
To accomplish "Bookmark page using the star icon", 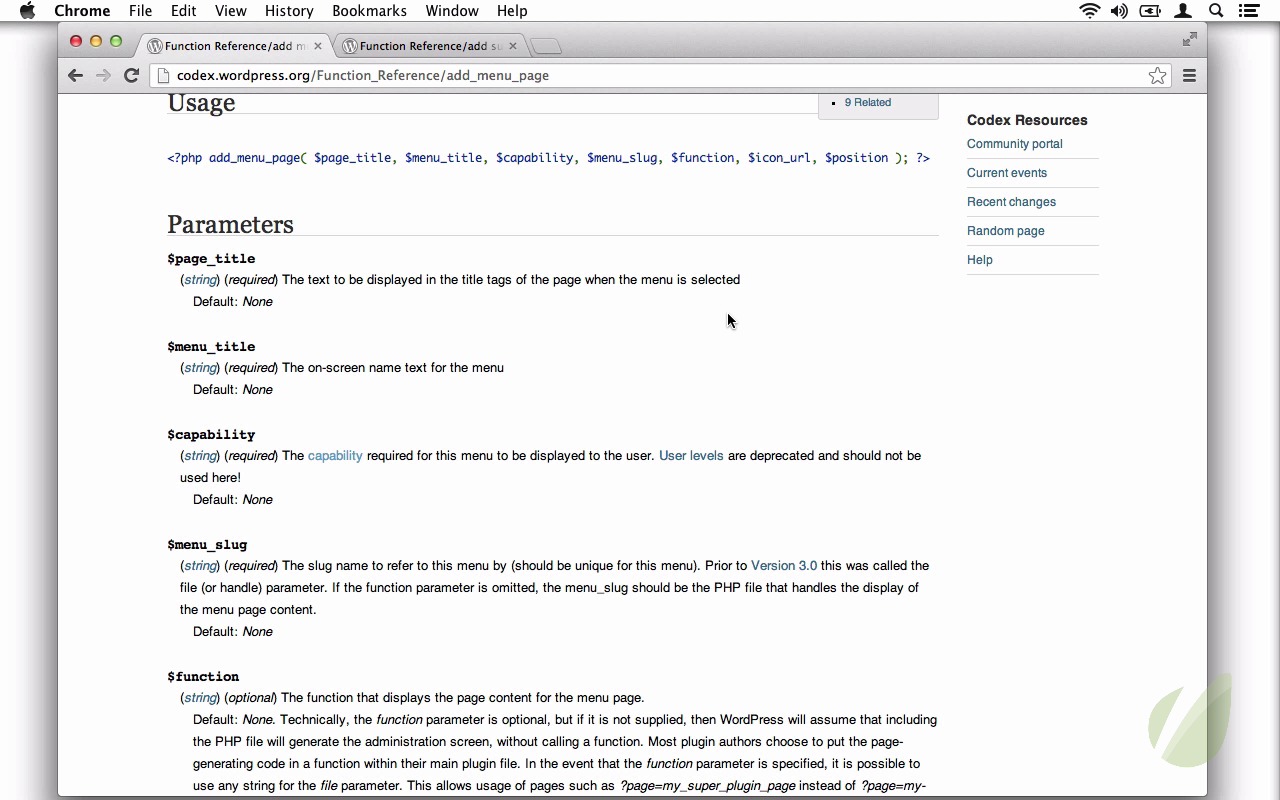I will (x=1157, y=75).
